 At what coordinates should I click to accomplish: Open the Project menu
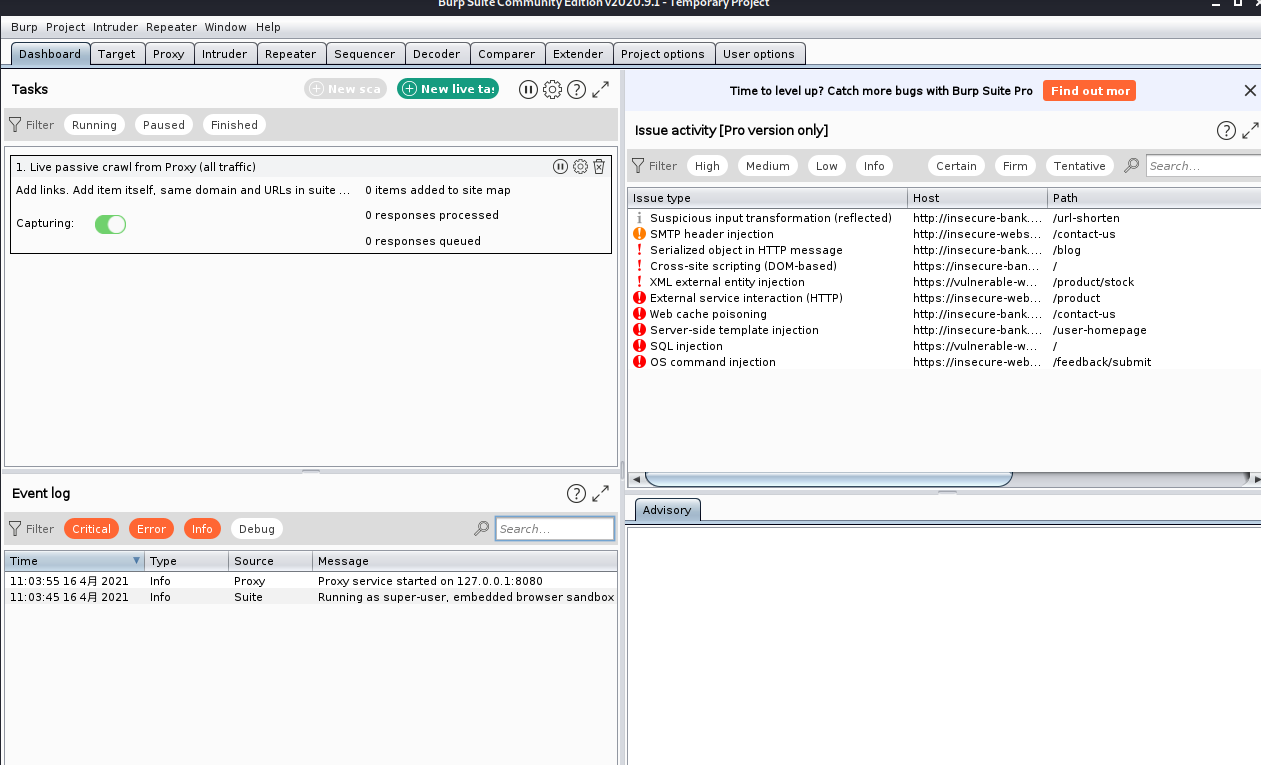pyautogui.click(x=66, y=27)
